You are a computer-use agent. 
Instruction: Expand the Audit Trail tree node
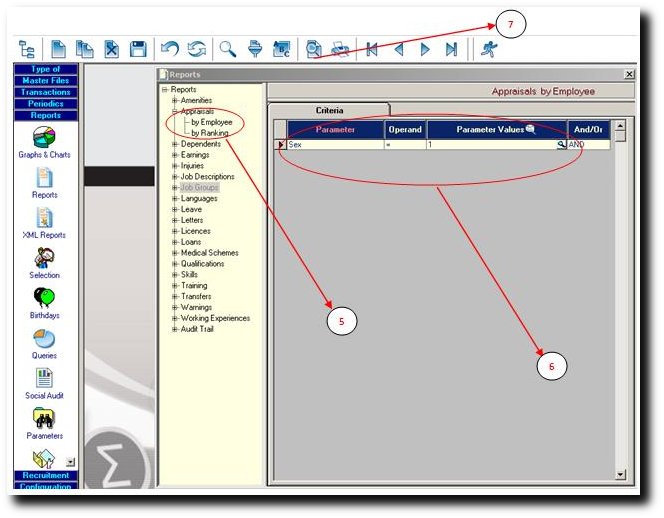pos(175,329)
